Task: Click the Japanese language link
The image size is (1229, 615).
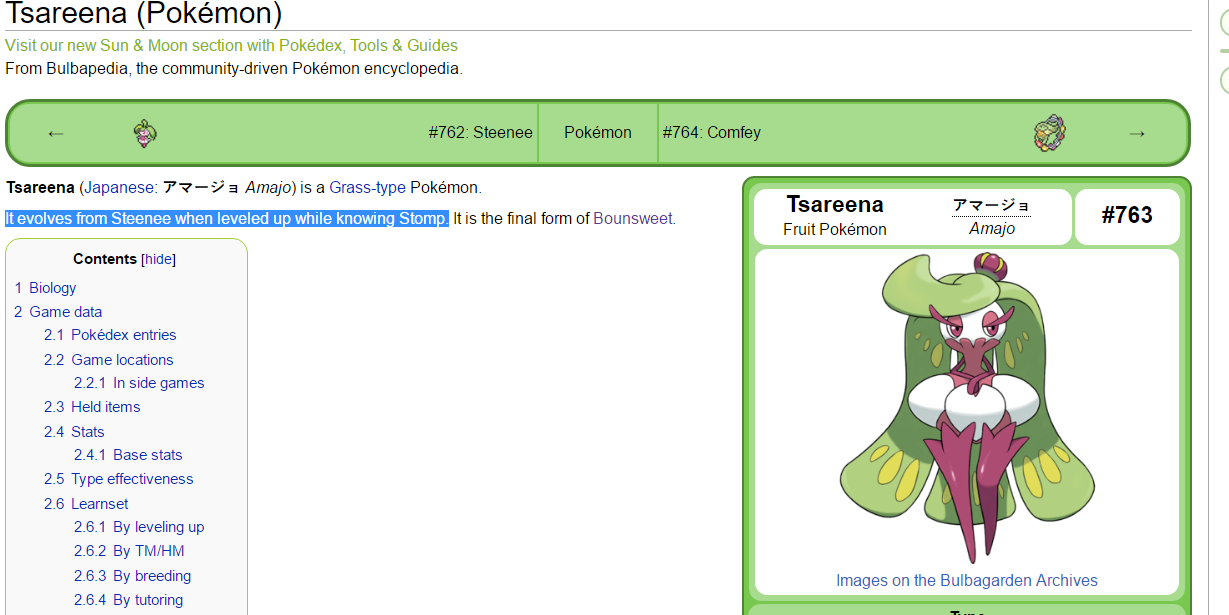Action: [120, 187]
